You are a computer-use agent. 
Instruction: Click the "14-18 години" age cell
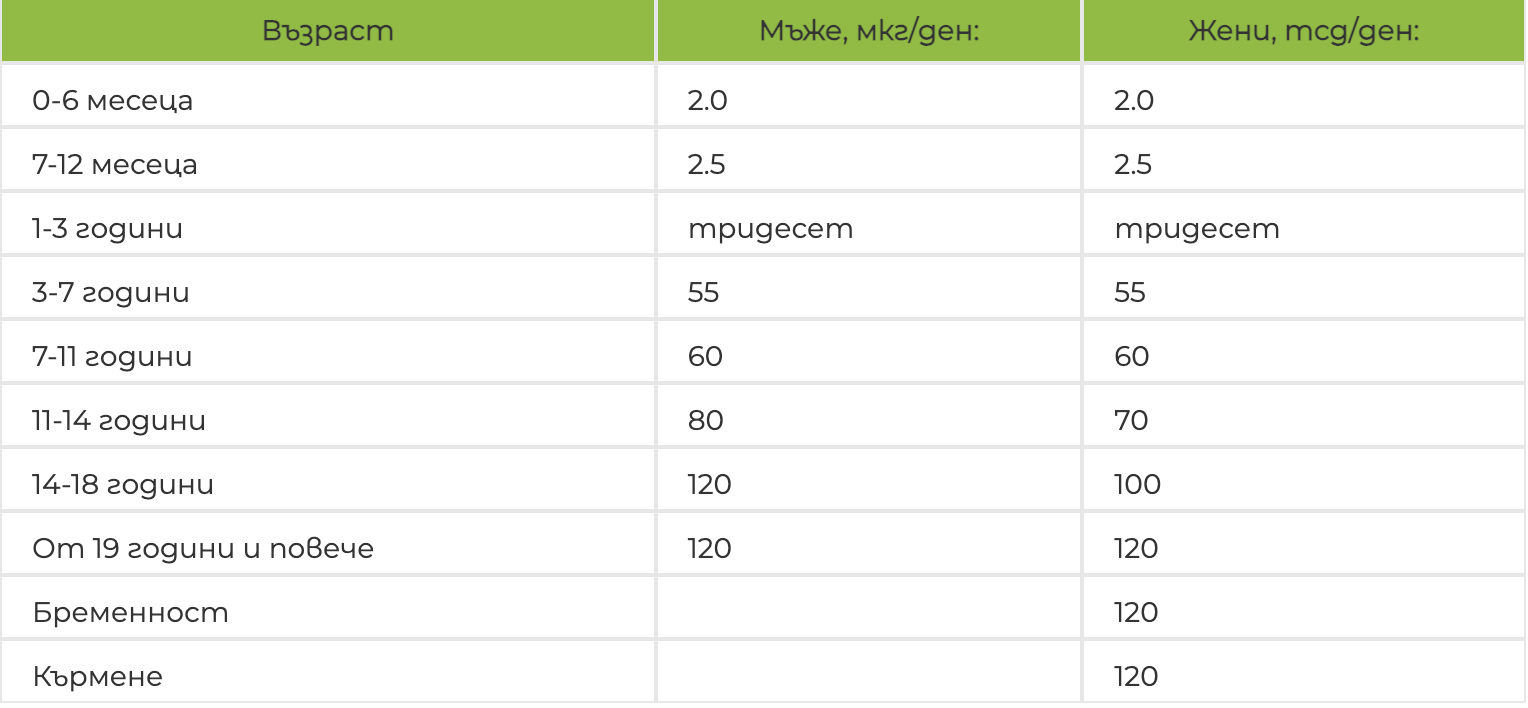pyautogui.click(x=123, y=485)
